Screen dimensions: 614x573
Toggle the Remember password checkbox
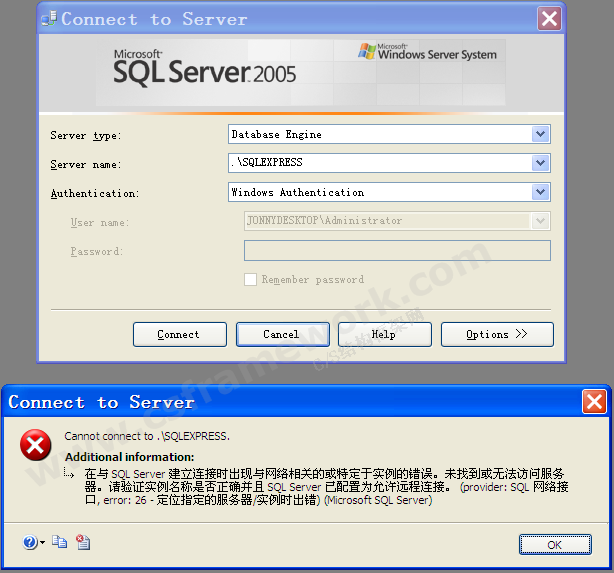pos(251,280)
